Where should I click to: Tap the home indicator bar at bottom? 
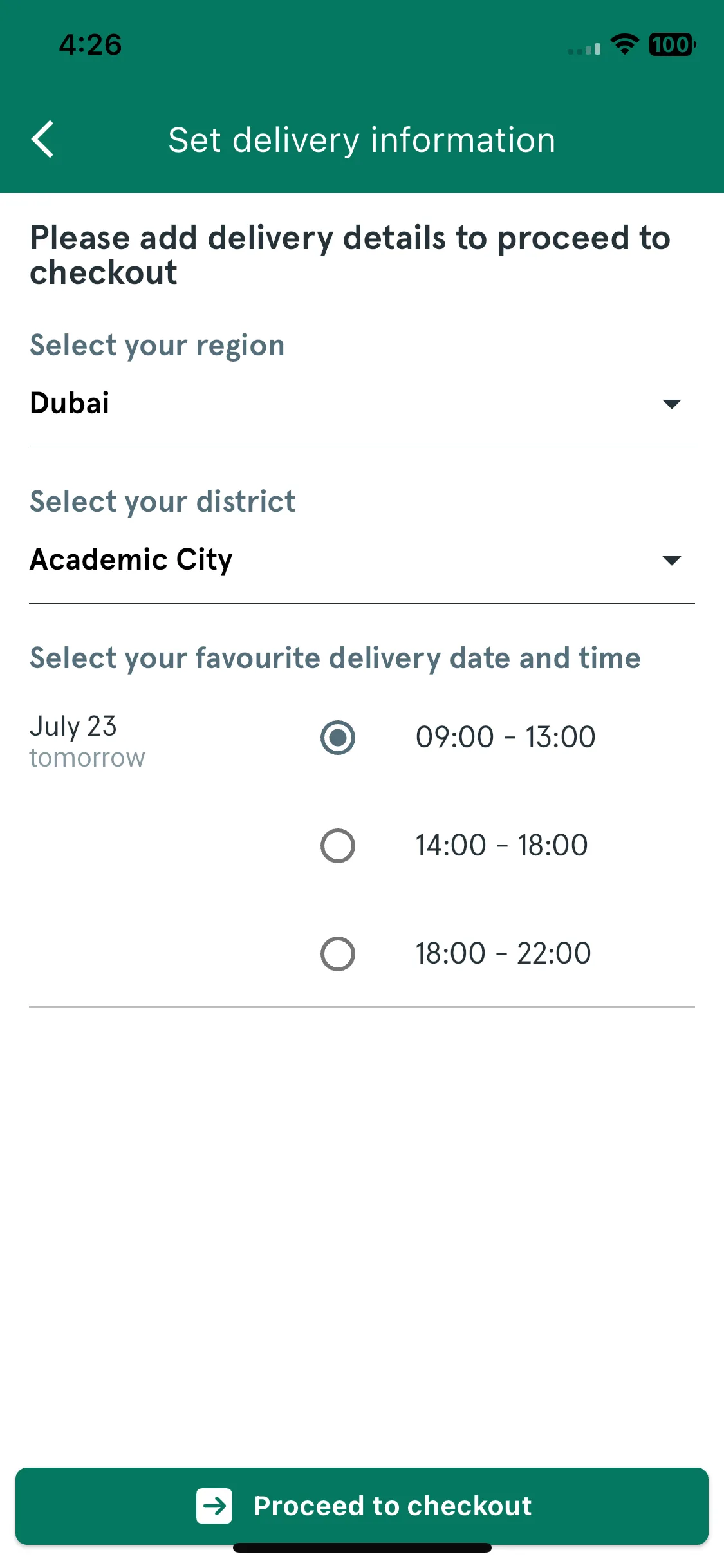click(x=362, y=1547)
